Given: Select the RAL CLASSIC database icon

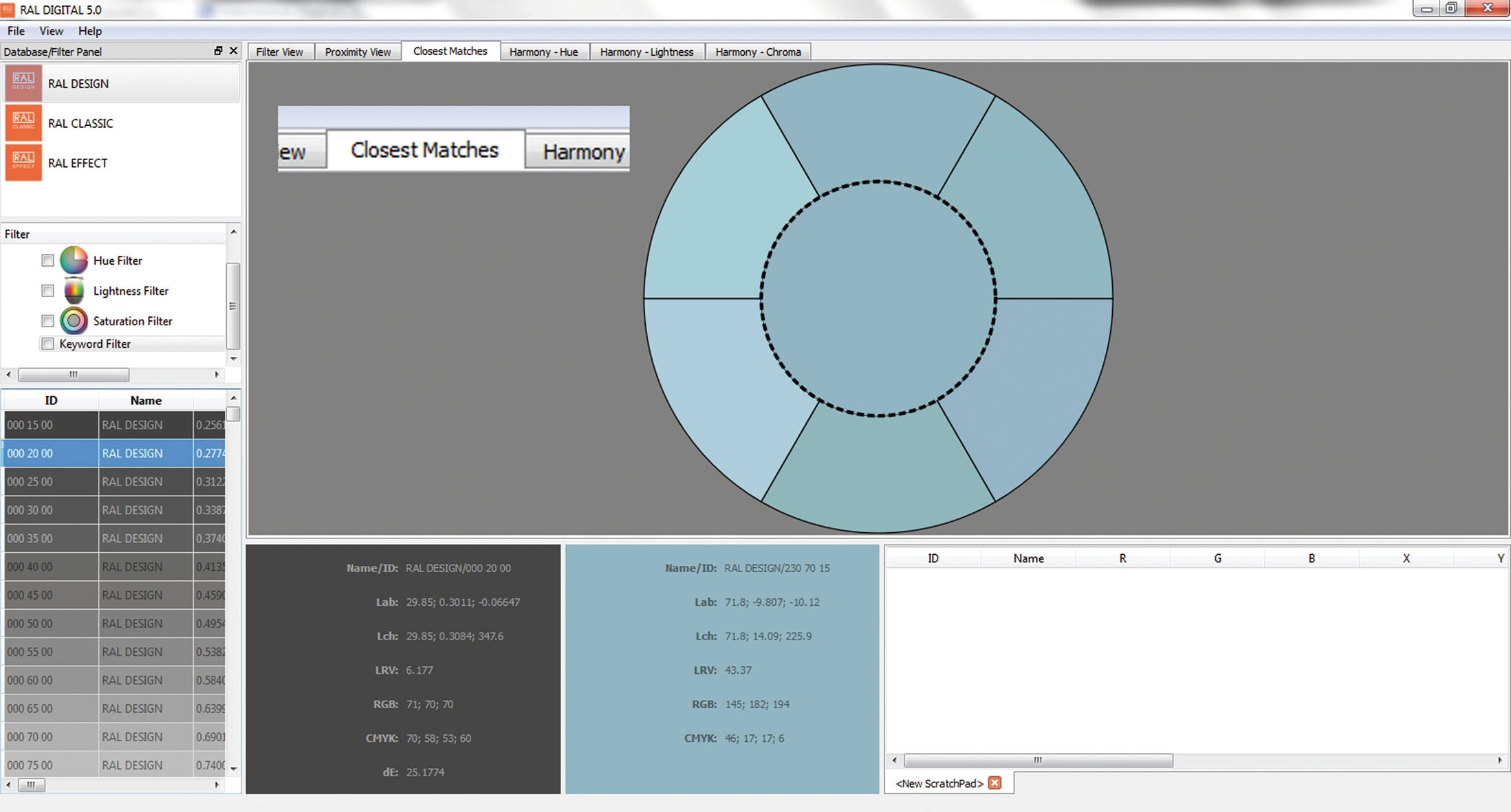Looking at the screenshot, I should 23,123.
